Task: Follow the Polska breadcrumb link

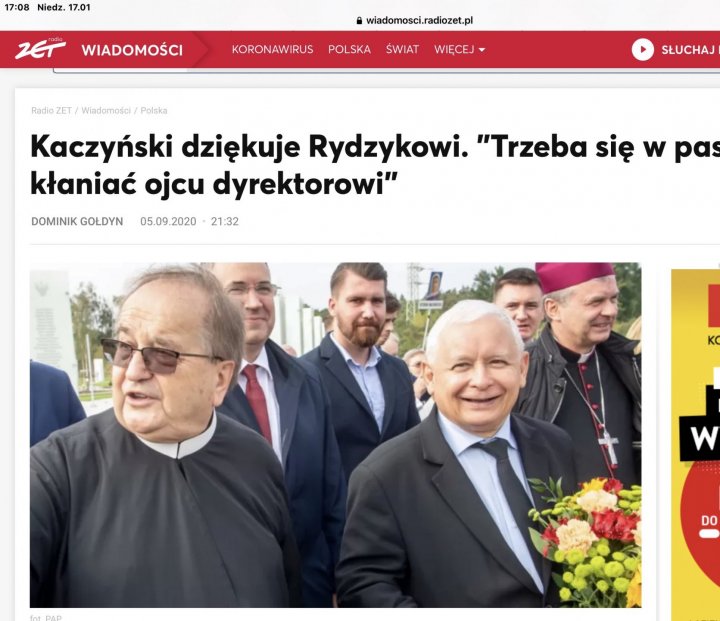Action: 154,111
